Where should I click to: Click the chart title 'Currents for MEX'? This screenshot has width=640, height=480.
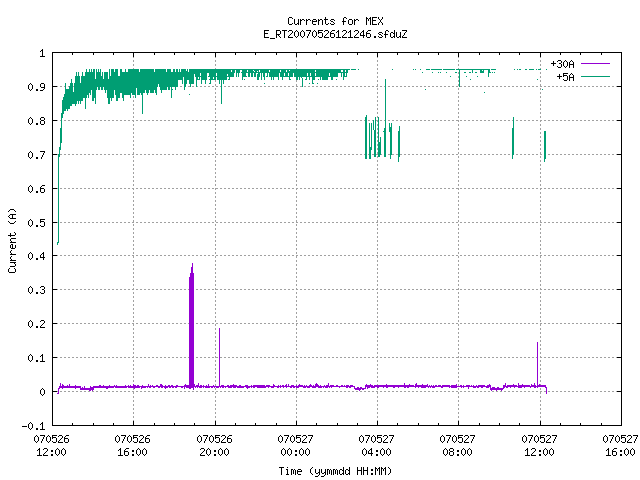tap(335, 21)
